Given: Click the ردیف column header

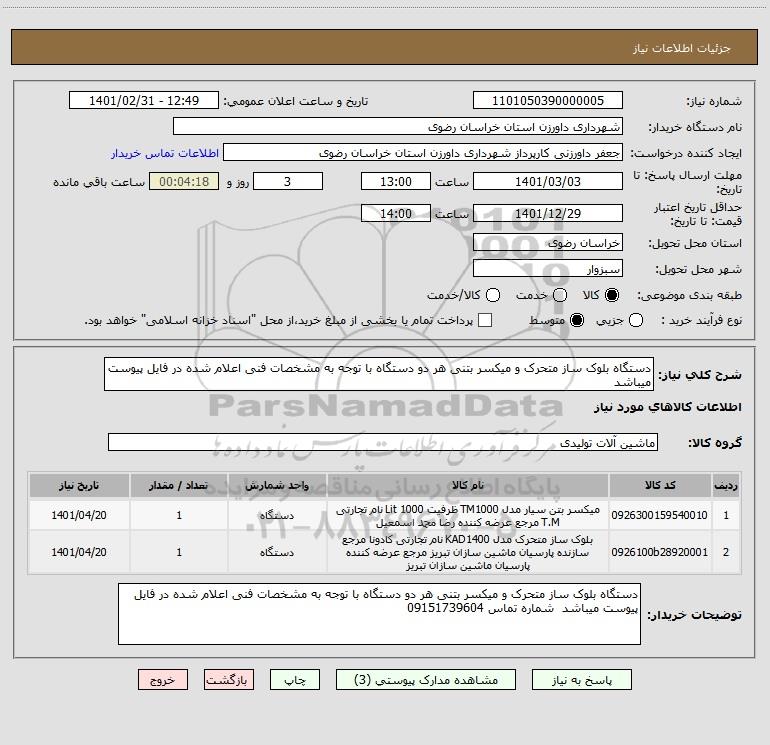Looking at the screenshot, I should (x=726, y=486).
